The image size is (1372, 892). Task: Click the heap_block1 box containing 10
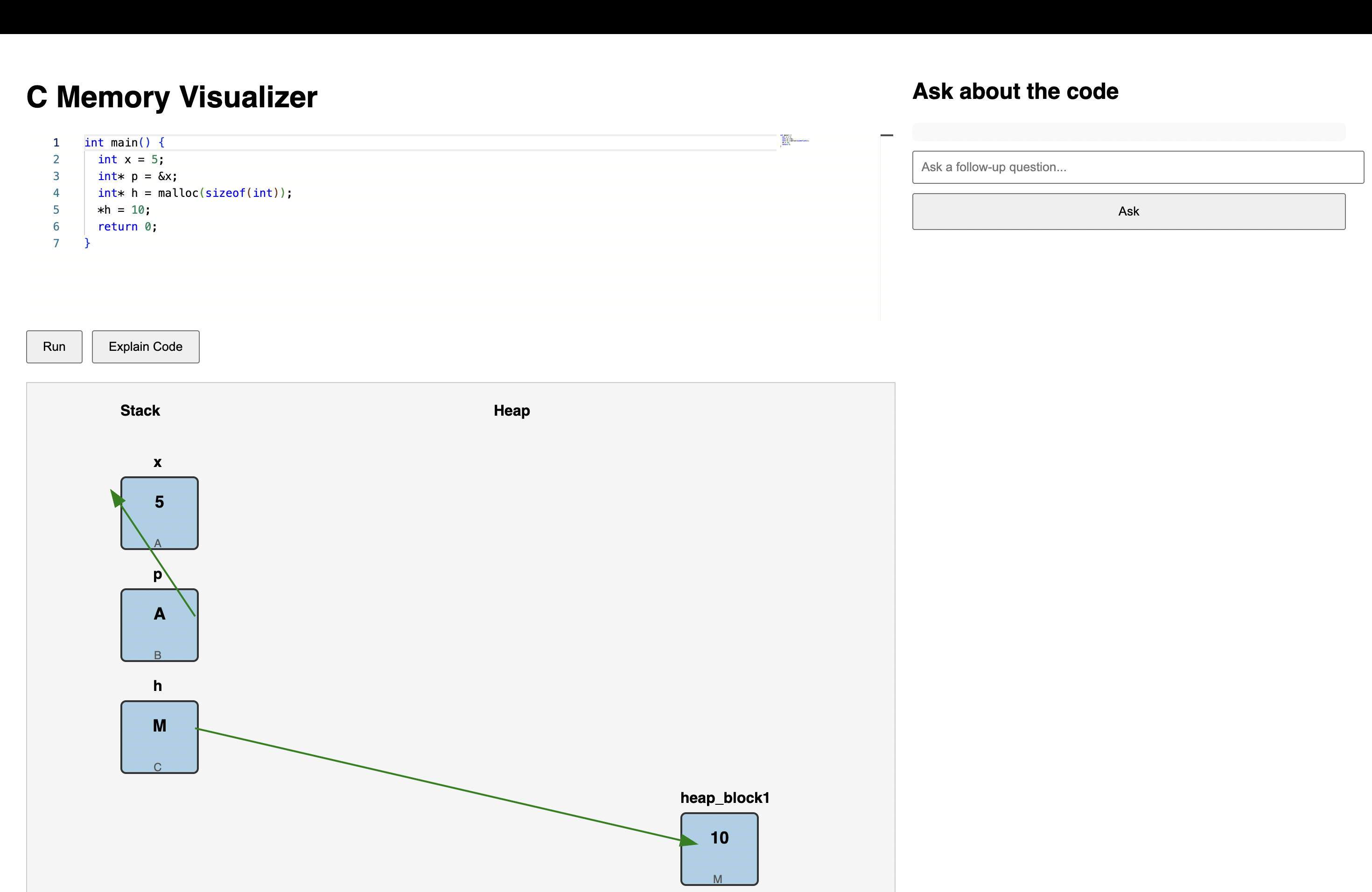coord(719,849)
